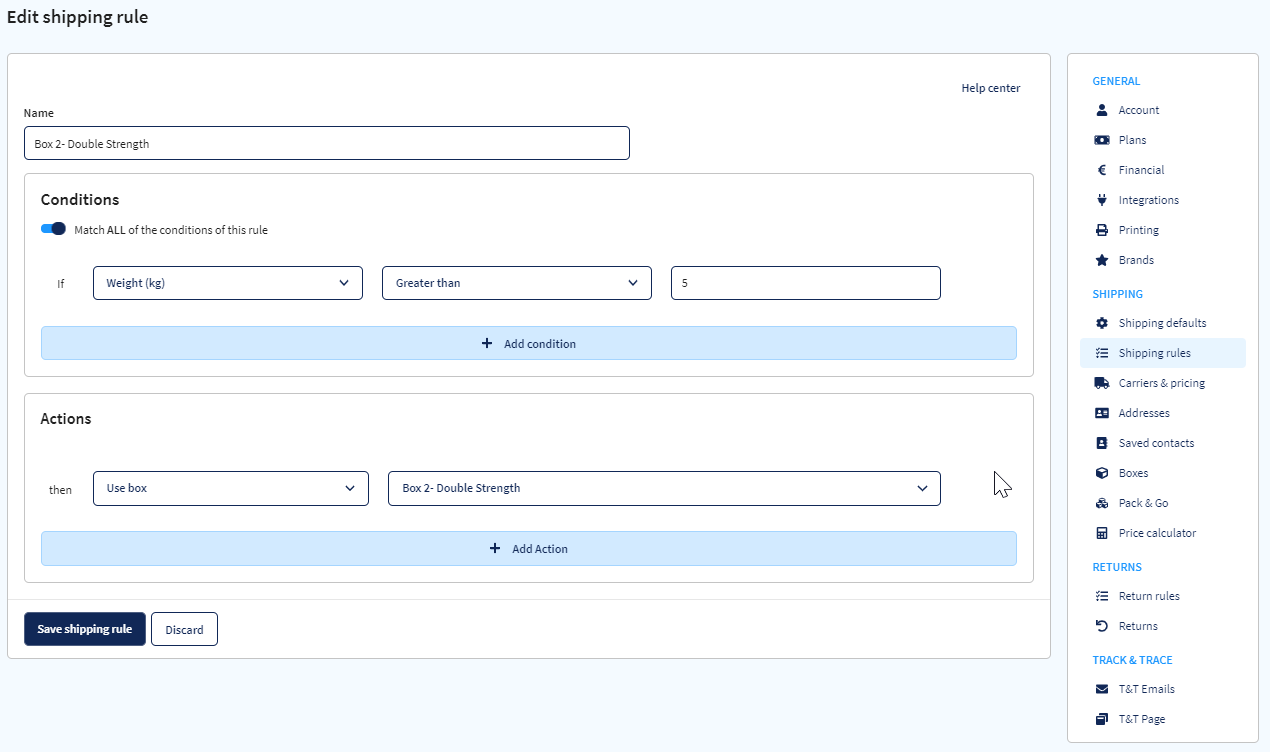Click the Financial euro icon

coord(1102,170)
